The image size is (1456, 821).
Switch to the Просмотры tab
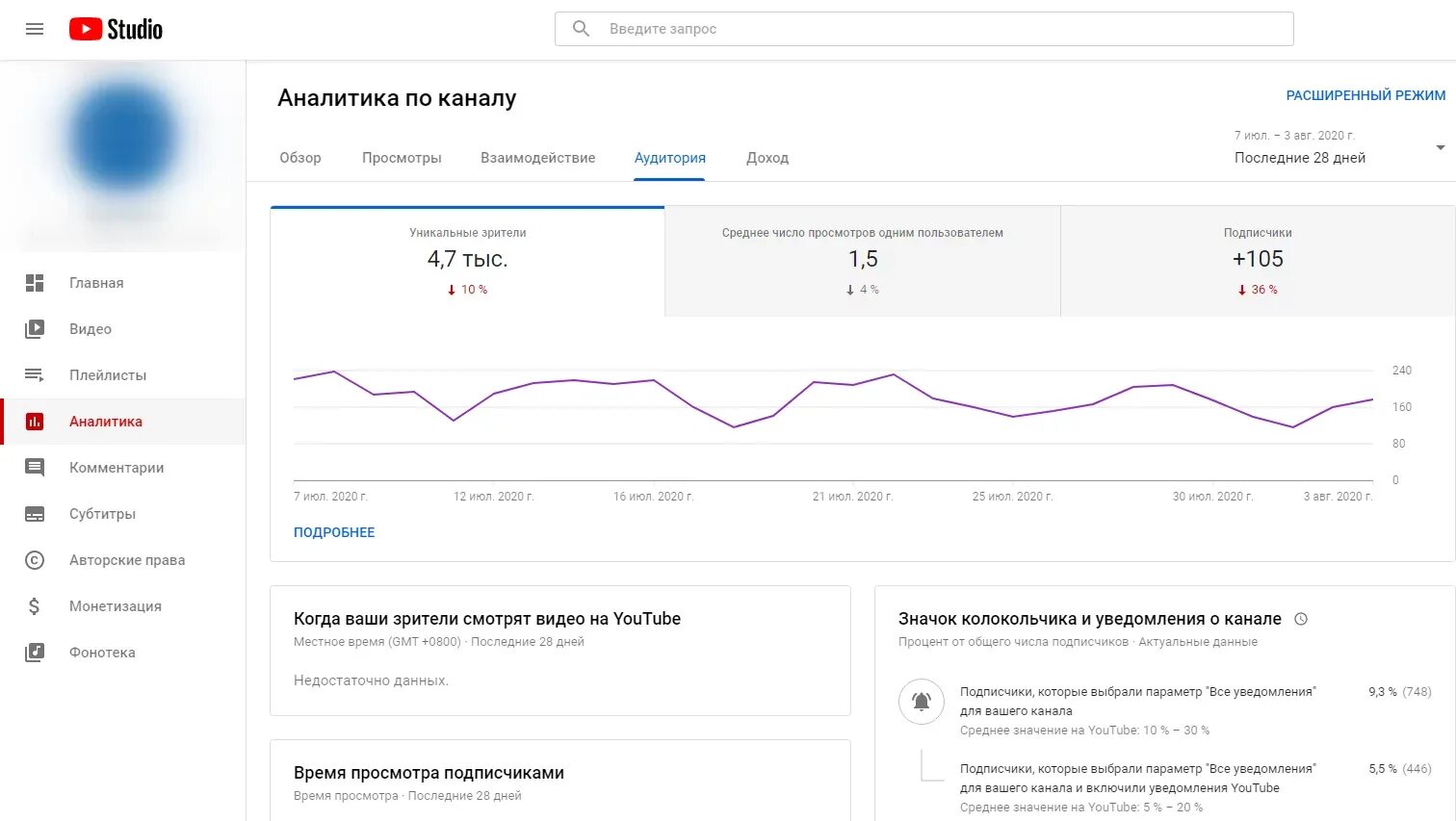(x=402, y=158)
